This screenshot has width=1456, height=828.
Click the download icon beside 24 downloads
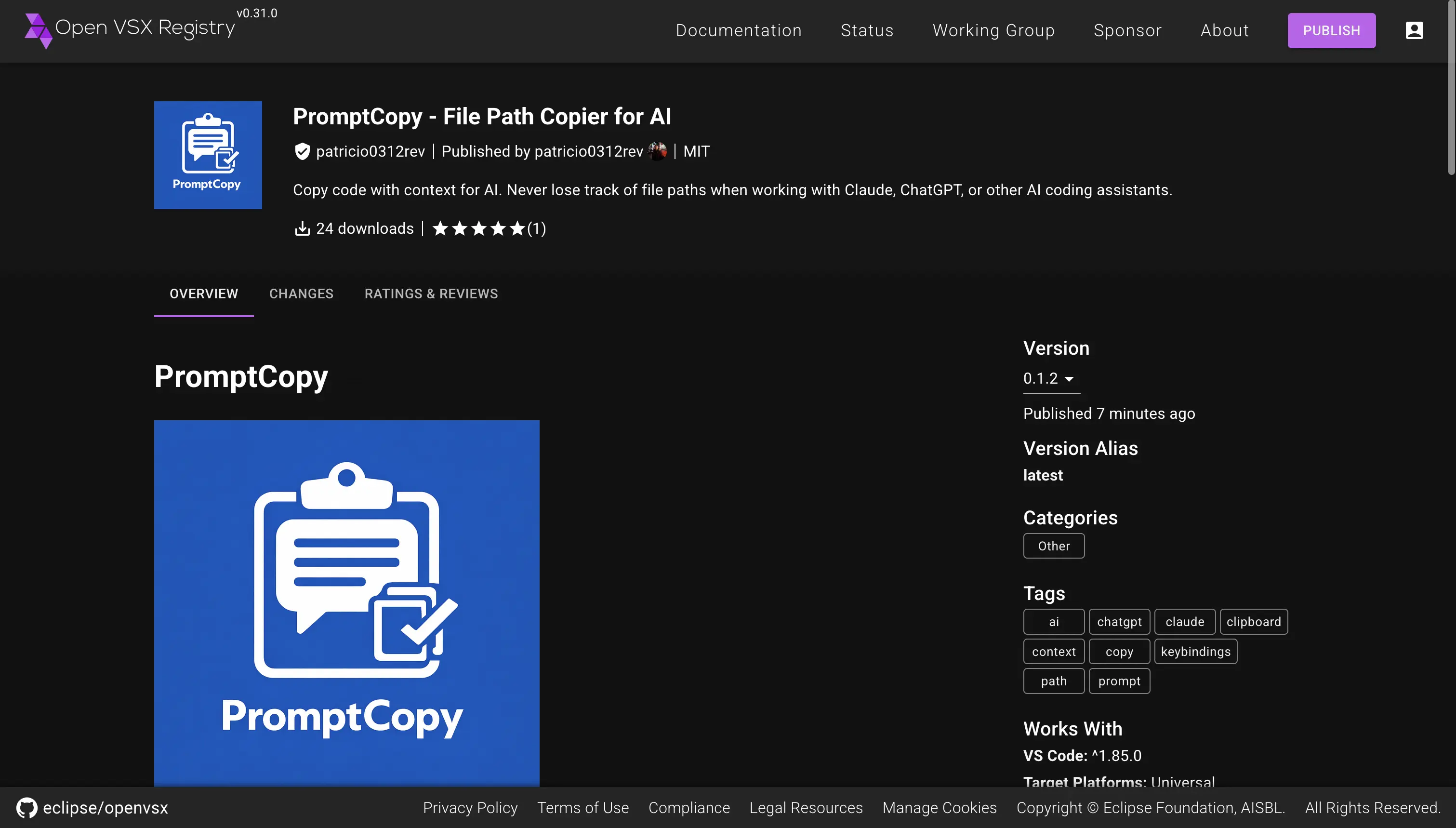(302, 228)
